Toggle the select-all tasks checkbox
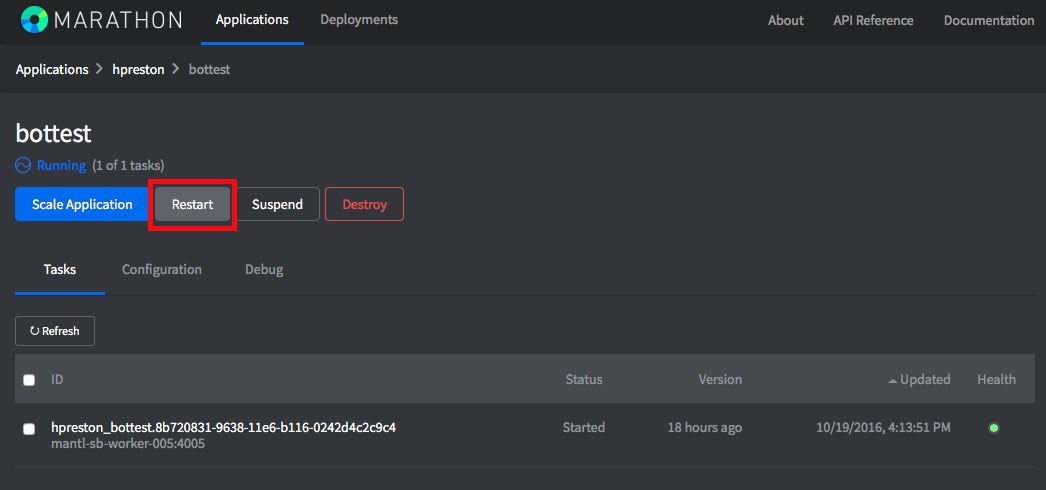 pos(29,380)
